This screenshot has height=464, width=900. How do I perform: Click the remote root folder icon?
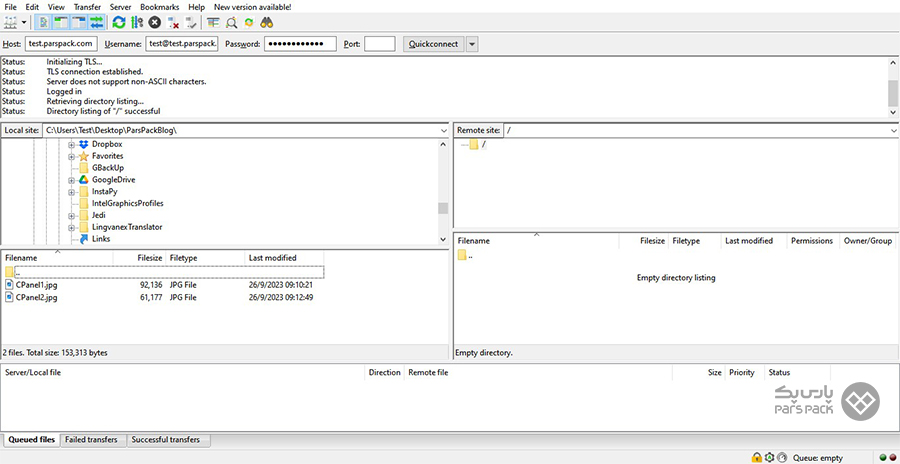tap(474, 145)
